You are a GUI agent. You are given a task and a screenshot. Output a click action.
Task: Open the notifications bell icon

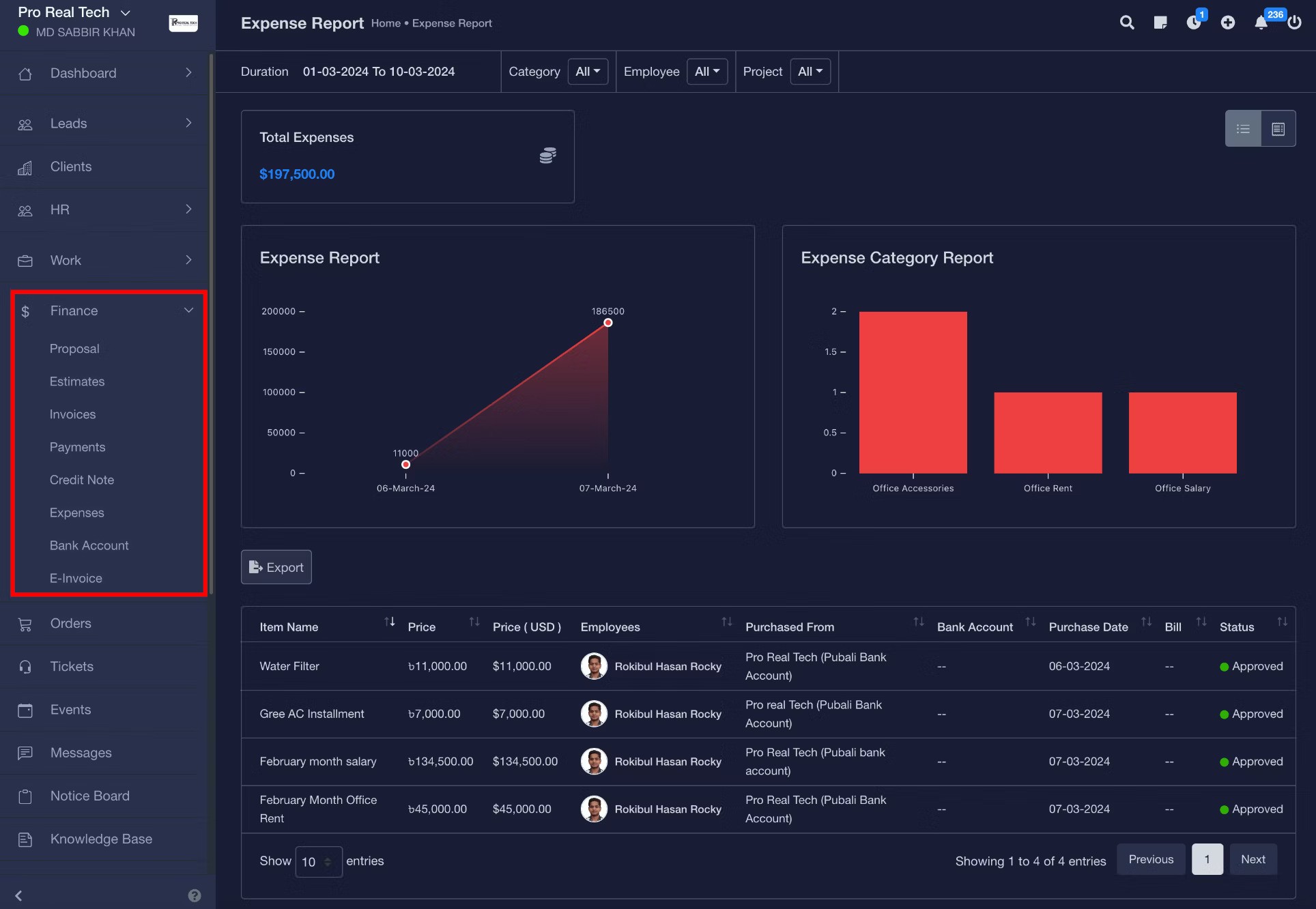pos(1261,23)
